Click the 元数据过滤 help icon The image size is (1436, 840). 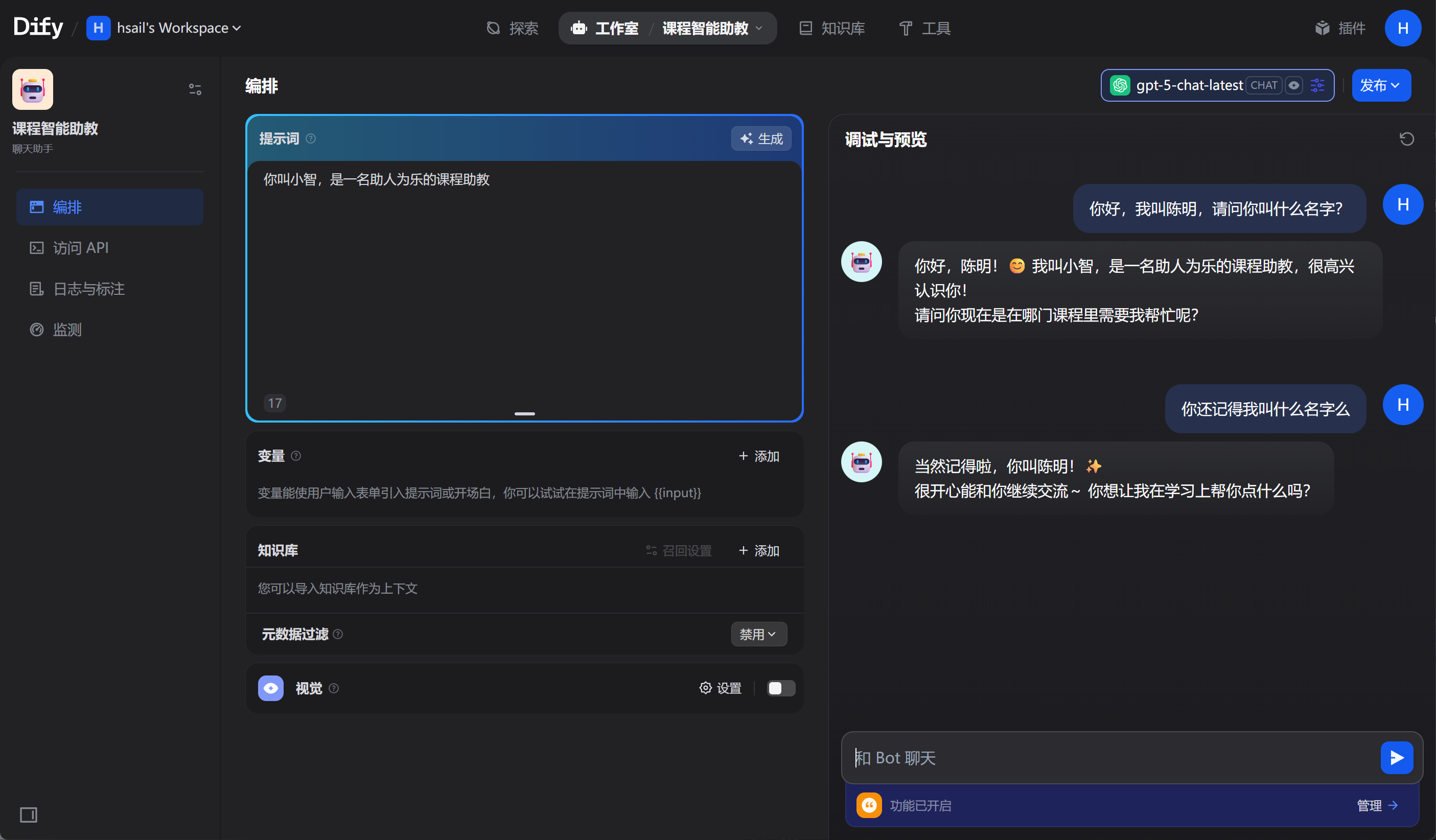coord(338,634)
